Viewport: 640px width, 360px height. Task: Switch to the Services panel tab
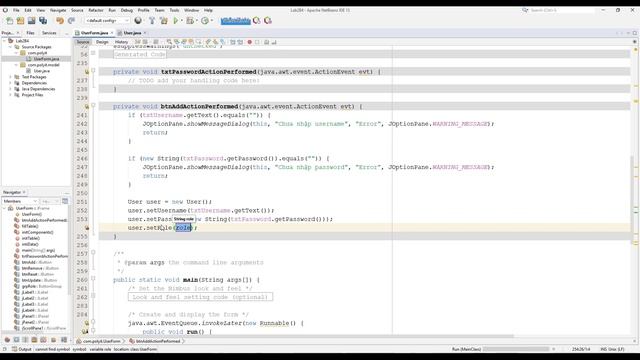(x=49, y=33)
